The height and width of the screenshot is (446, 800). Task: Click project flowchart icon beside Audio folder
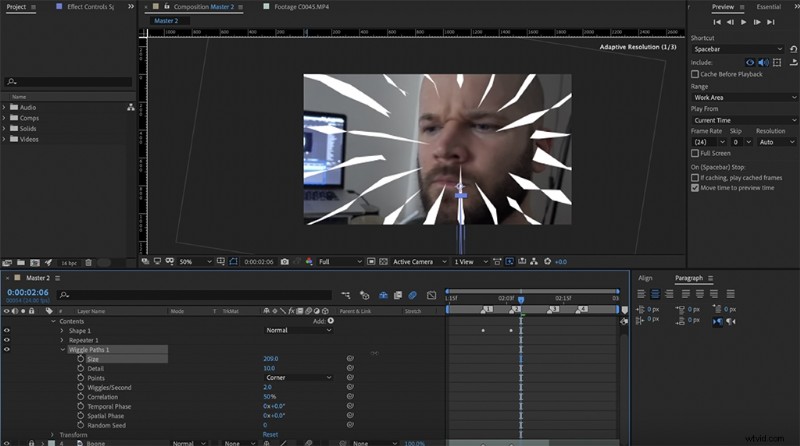pyautogui.click(x=131, y=107)
